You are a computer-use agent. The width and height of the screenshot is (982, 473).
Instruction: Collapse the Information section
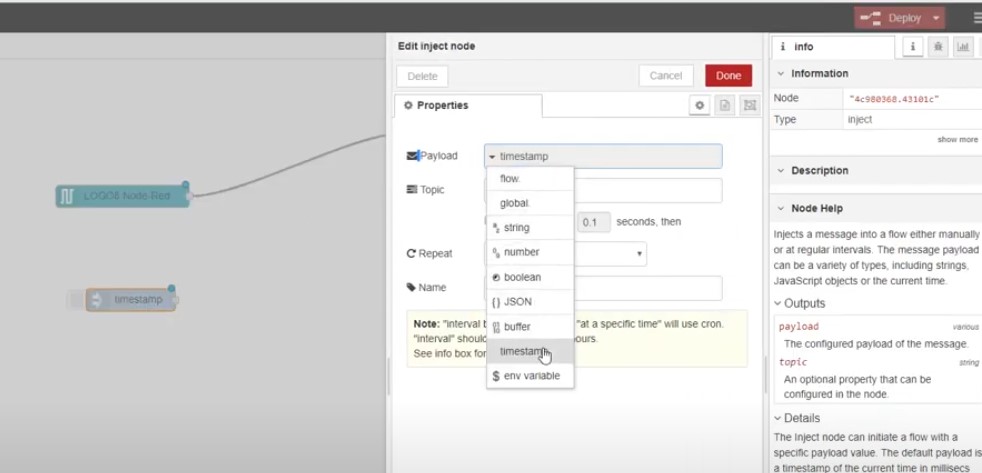click(x=782, y=74)
